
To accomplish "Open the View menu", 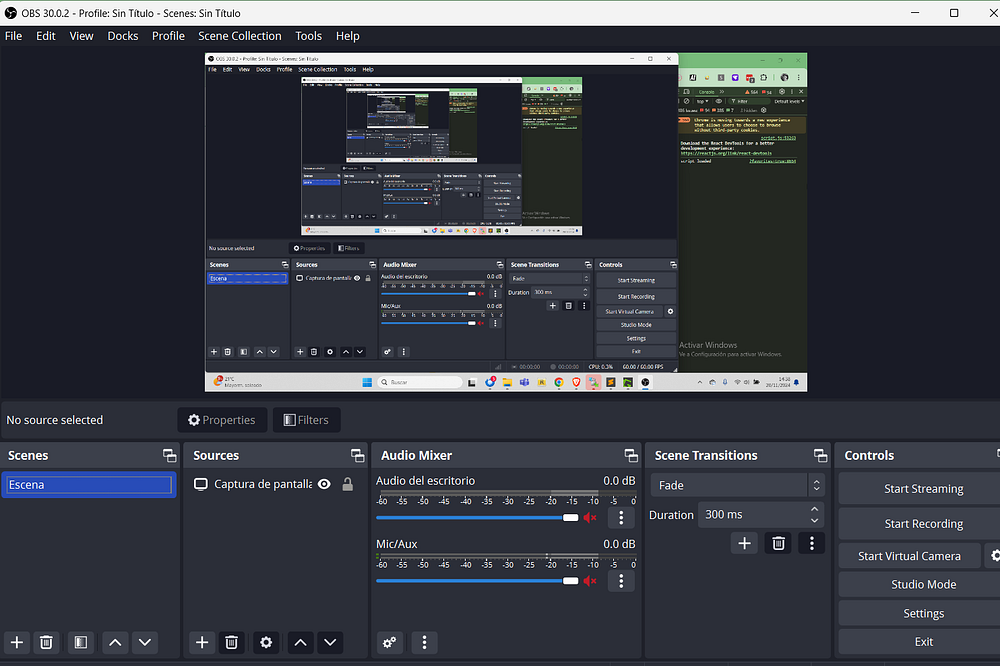I will (81, 36).
